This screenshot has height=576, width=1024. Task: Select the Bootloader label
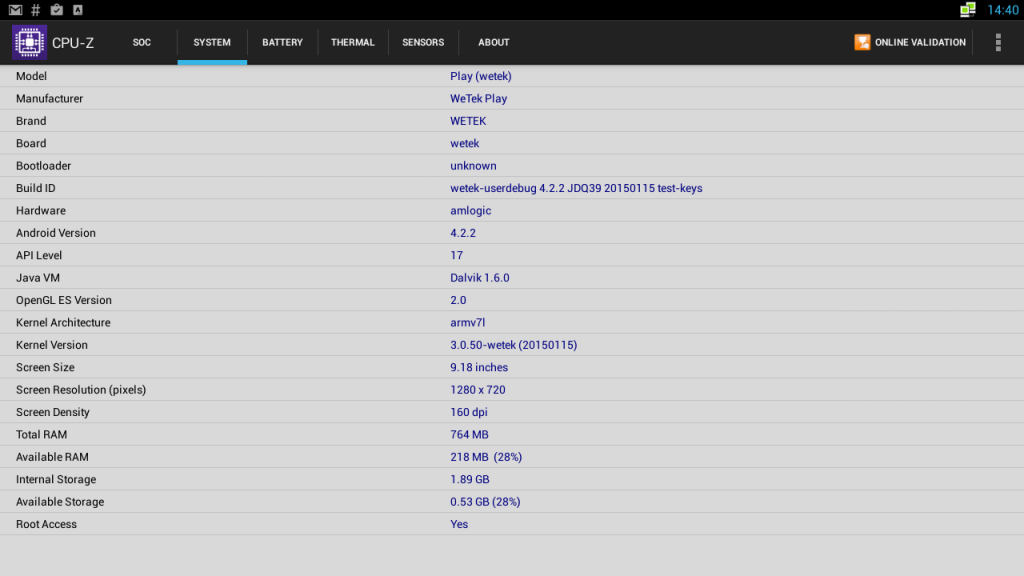[44, 166]
